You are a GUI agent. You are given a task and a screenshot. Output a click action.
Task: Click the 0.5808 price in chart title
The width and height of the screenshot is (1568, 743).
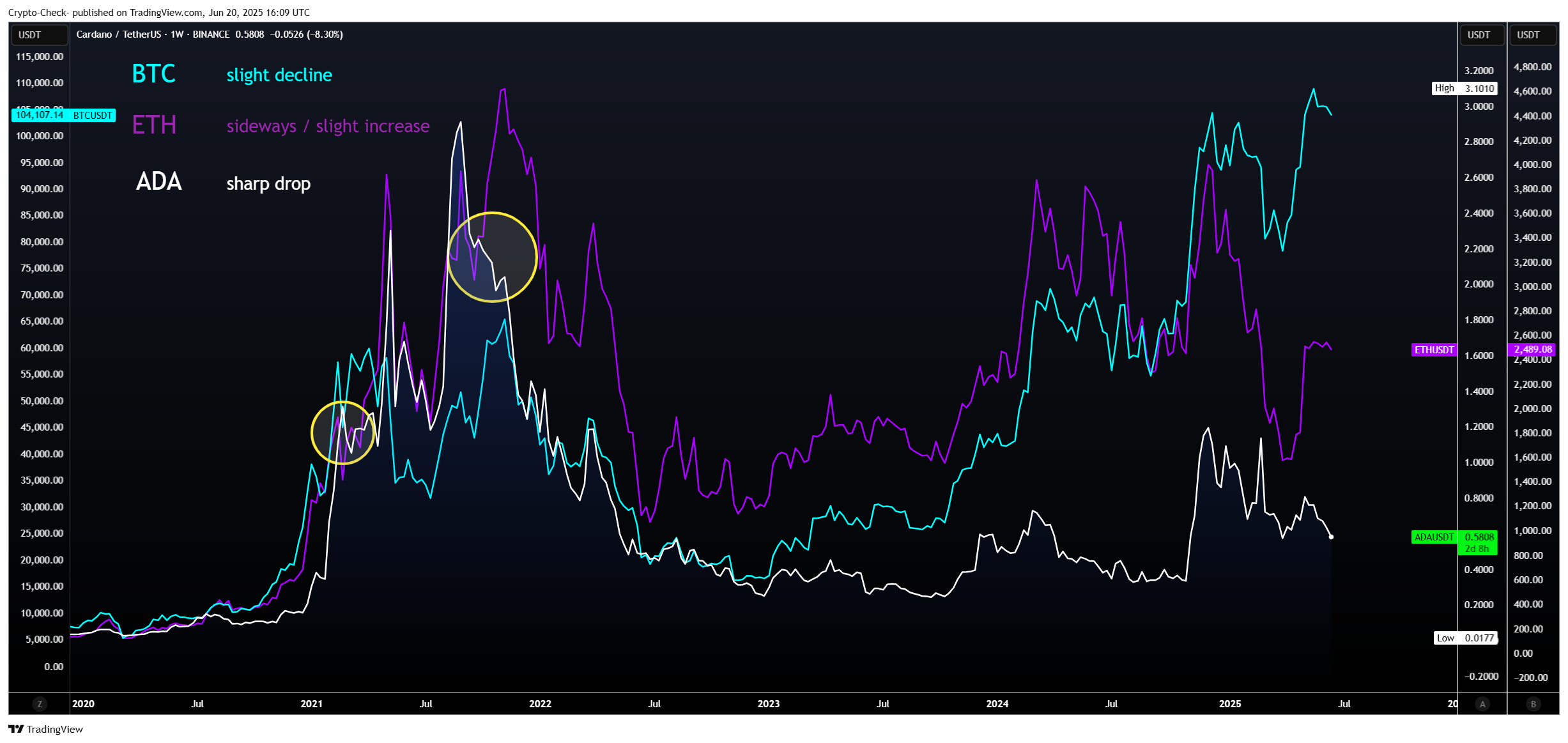(x=250, y=34)
